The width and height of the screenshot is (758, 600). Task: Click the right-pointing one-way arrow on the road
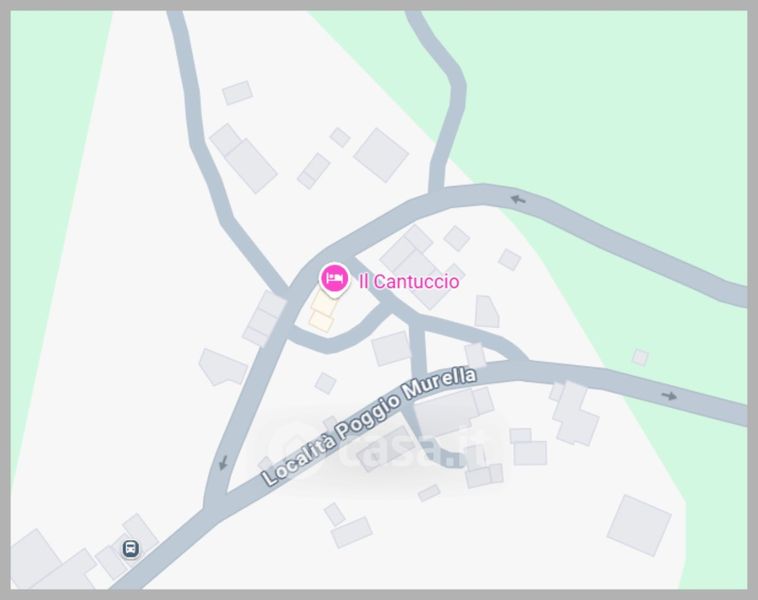click(x=670, y=396)
